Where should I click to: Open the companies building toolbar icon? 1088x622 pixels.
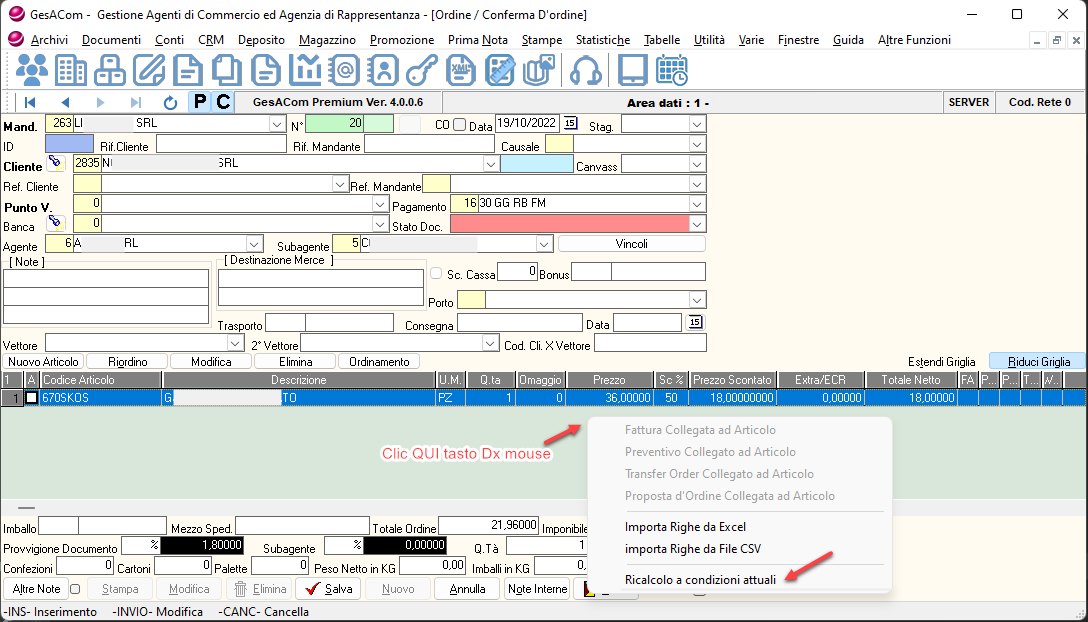pyautogui.click(x=71, y=70)
